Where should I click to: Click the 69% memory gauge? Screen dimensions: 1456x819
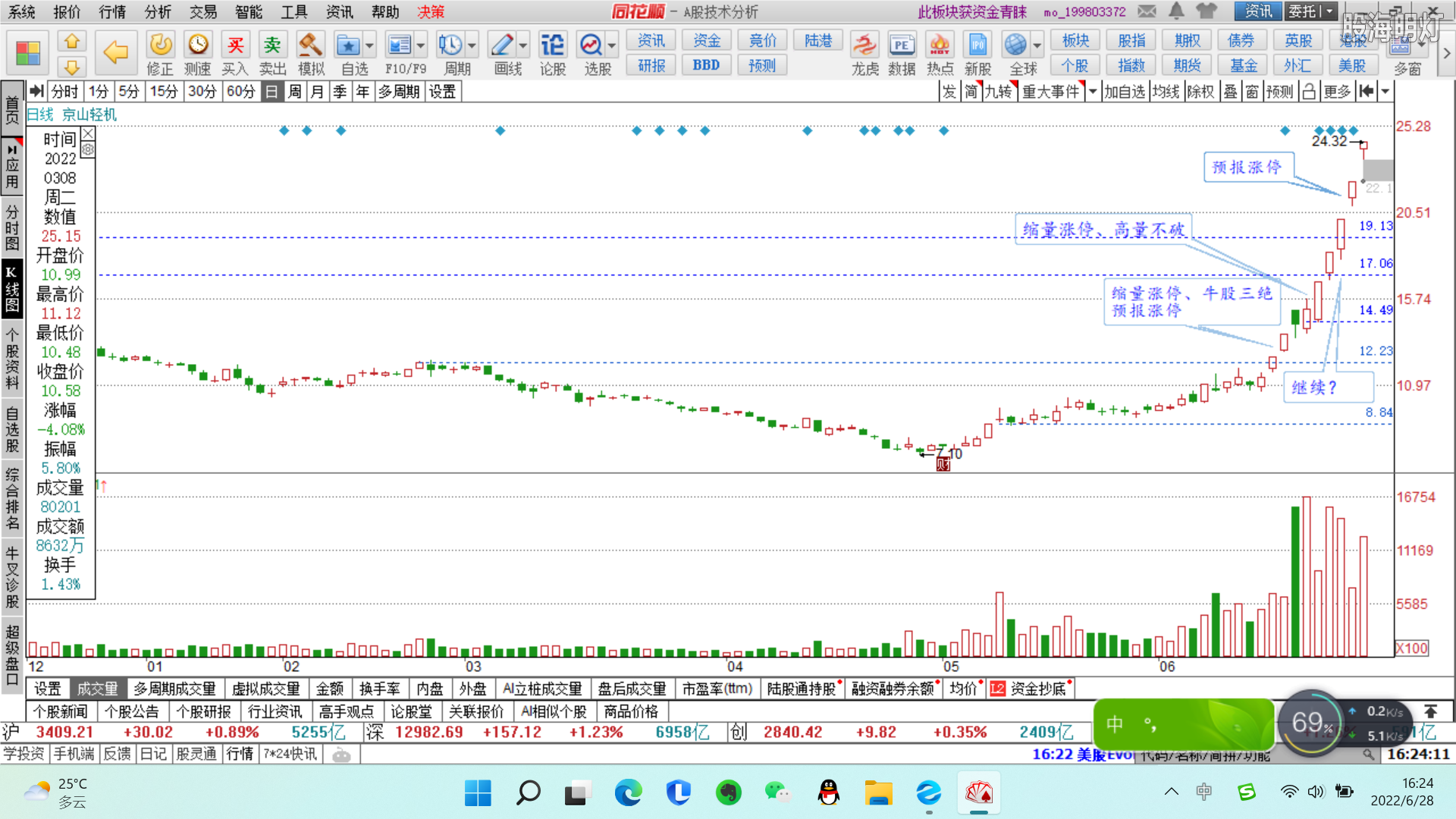(1311, 723)
